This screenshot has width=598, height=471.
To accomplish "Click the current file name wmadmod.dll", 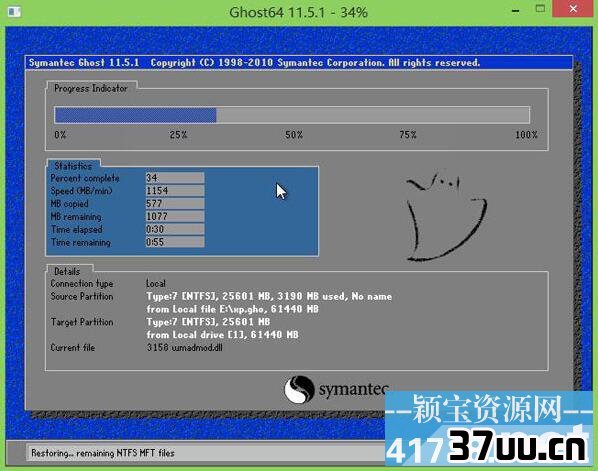I will tap(197, 348).
